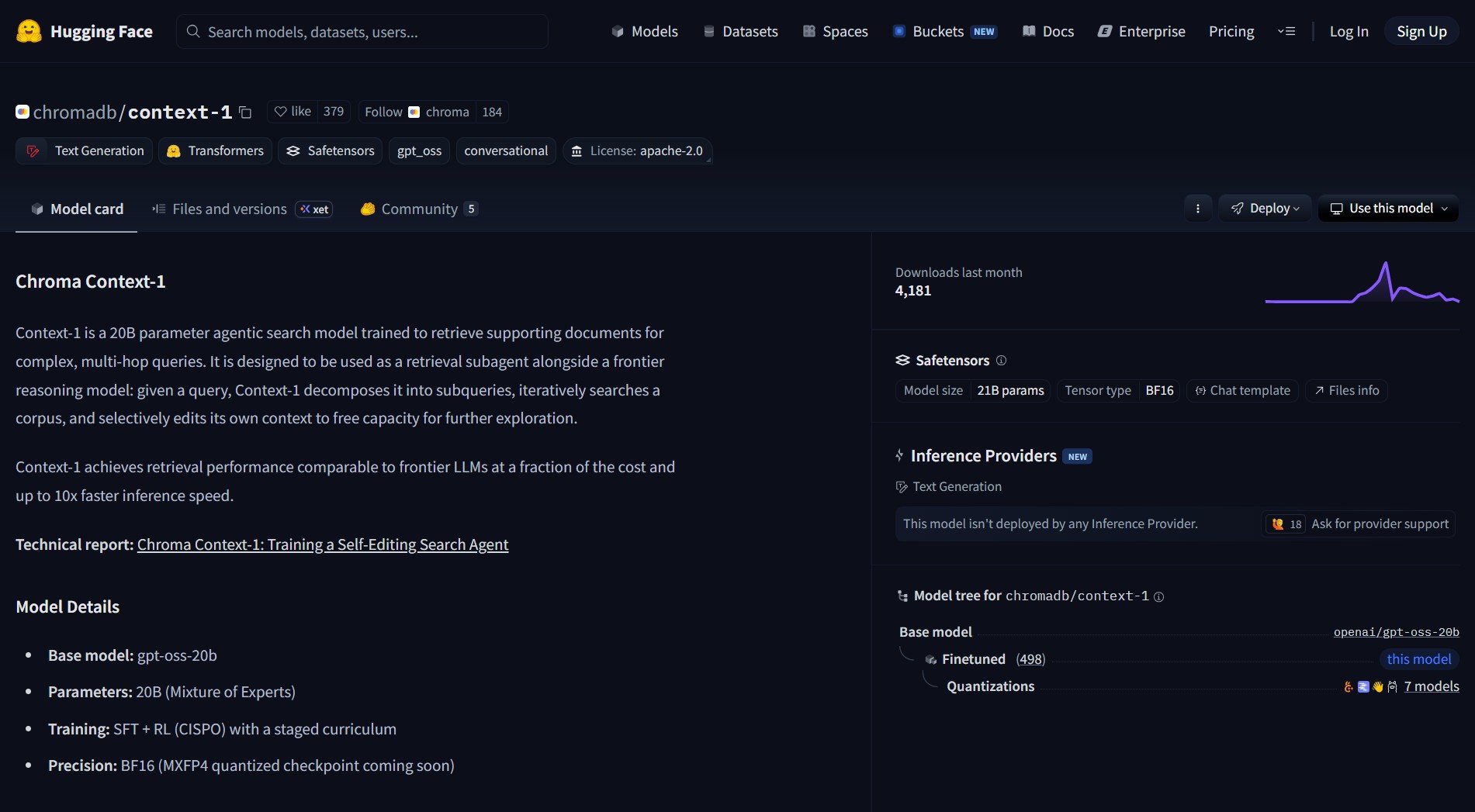
Task: Open the expanded navigation menu icon
Action: pyautogui.click(x=1286, y=32)
